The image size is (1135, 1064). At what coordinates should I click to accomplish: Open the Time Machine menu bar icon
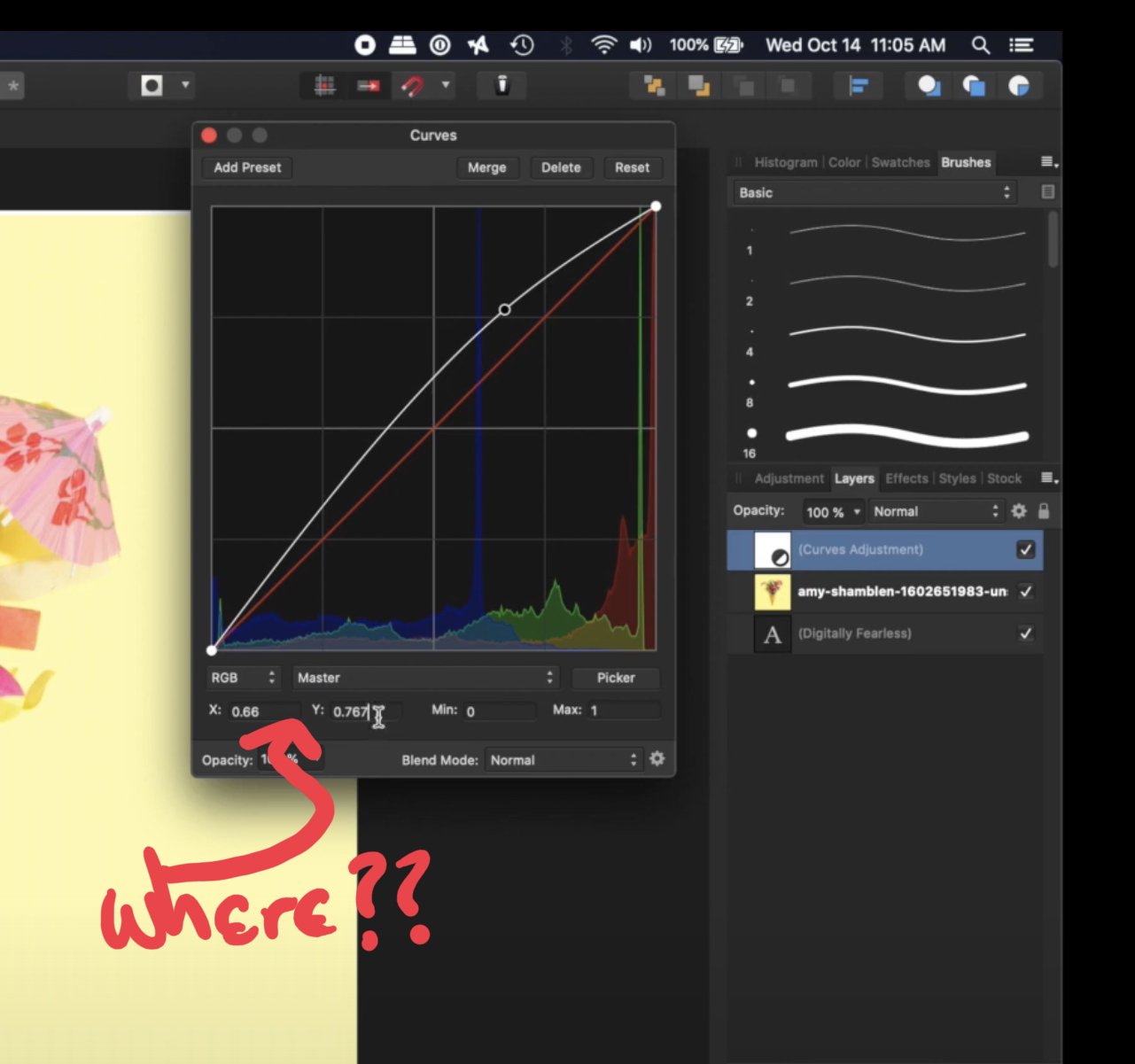pyautogui.click(x=522, y=44)
